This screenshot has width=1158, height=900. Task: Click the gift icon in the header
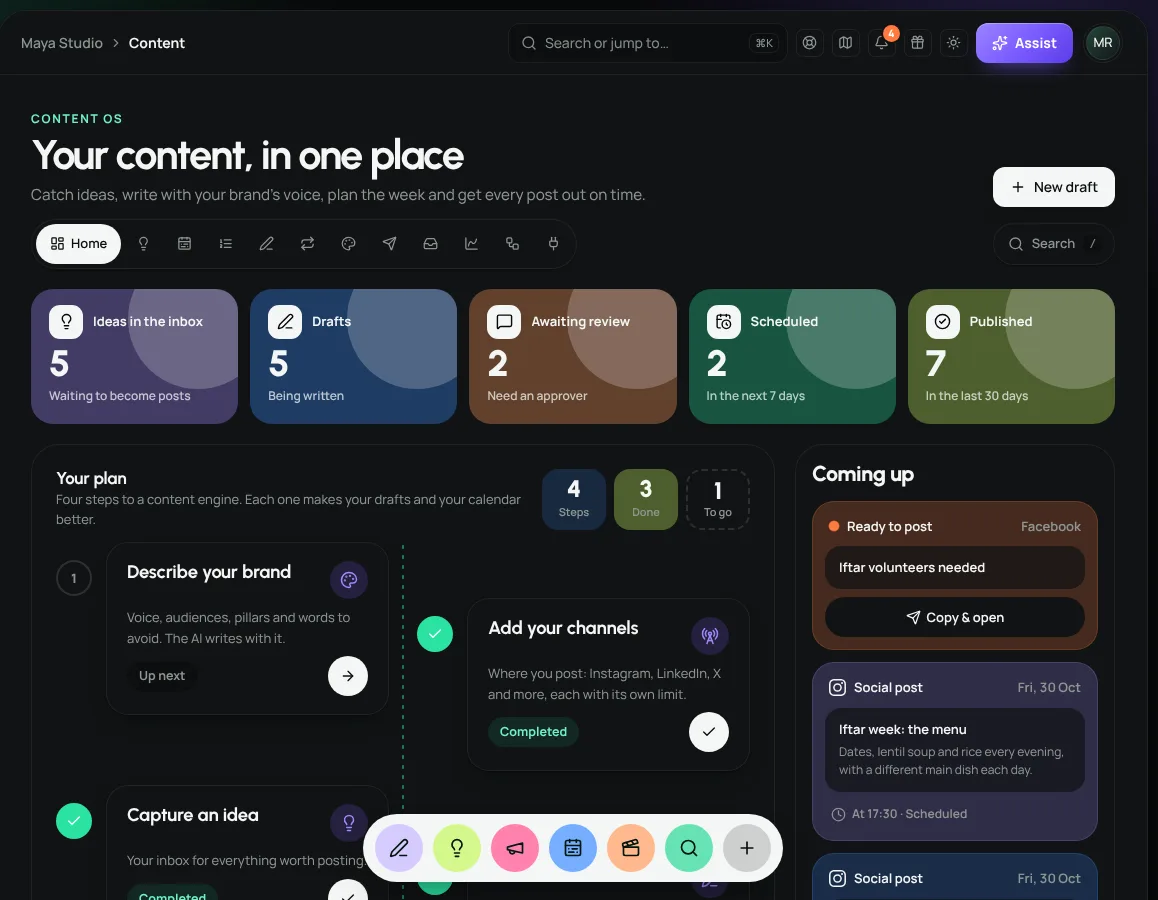pos(917,43)
